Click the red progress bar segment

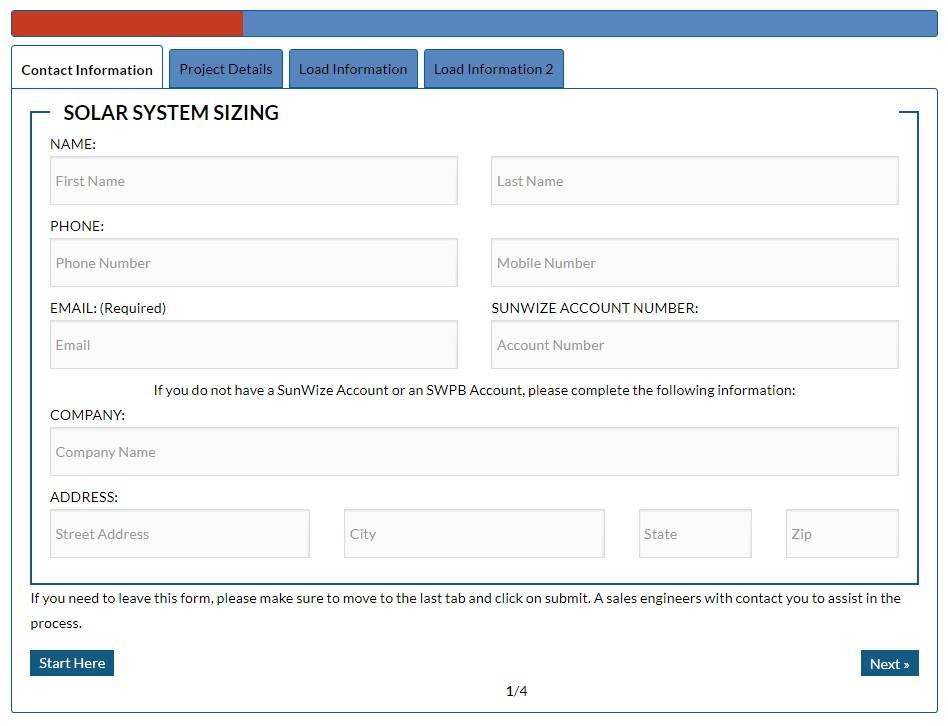pos(128,24)
